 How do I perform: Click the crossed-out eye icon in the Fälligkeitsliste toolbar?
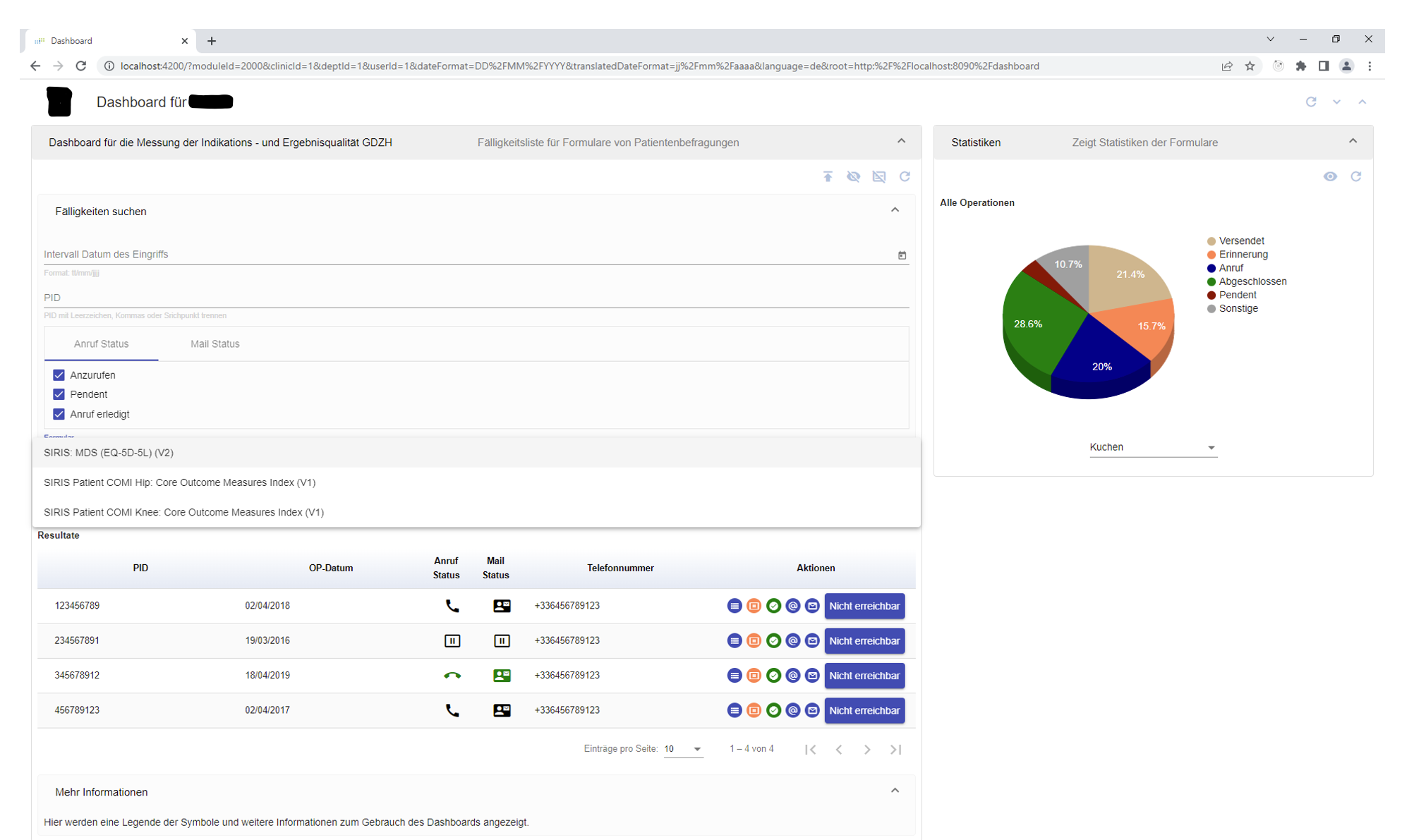853,176
